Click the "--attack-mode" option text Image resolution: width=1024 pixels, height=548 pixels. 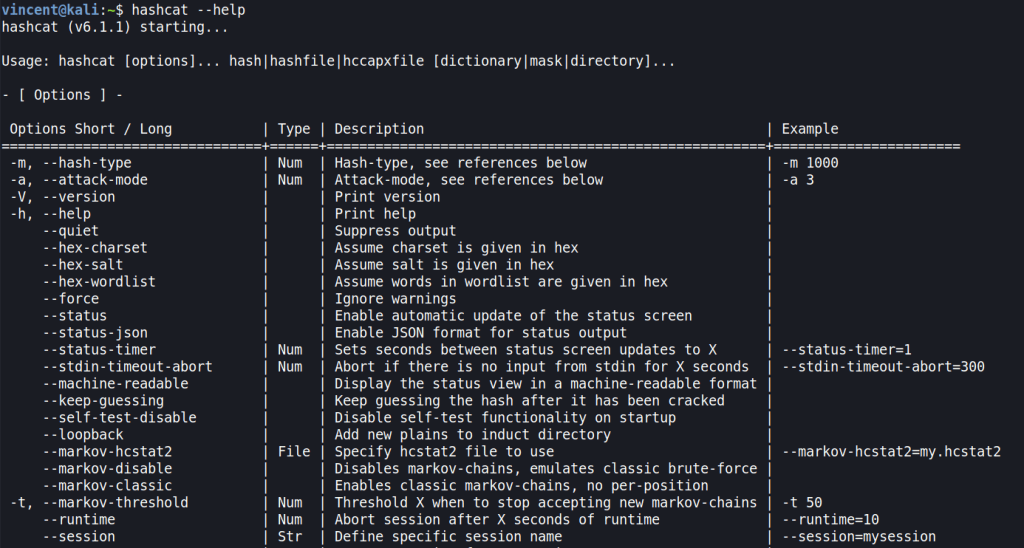point(95,180)
